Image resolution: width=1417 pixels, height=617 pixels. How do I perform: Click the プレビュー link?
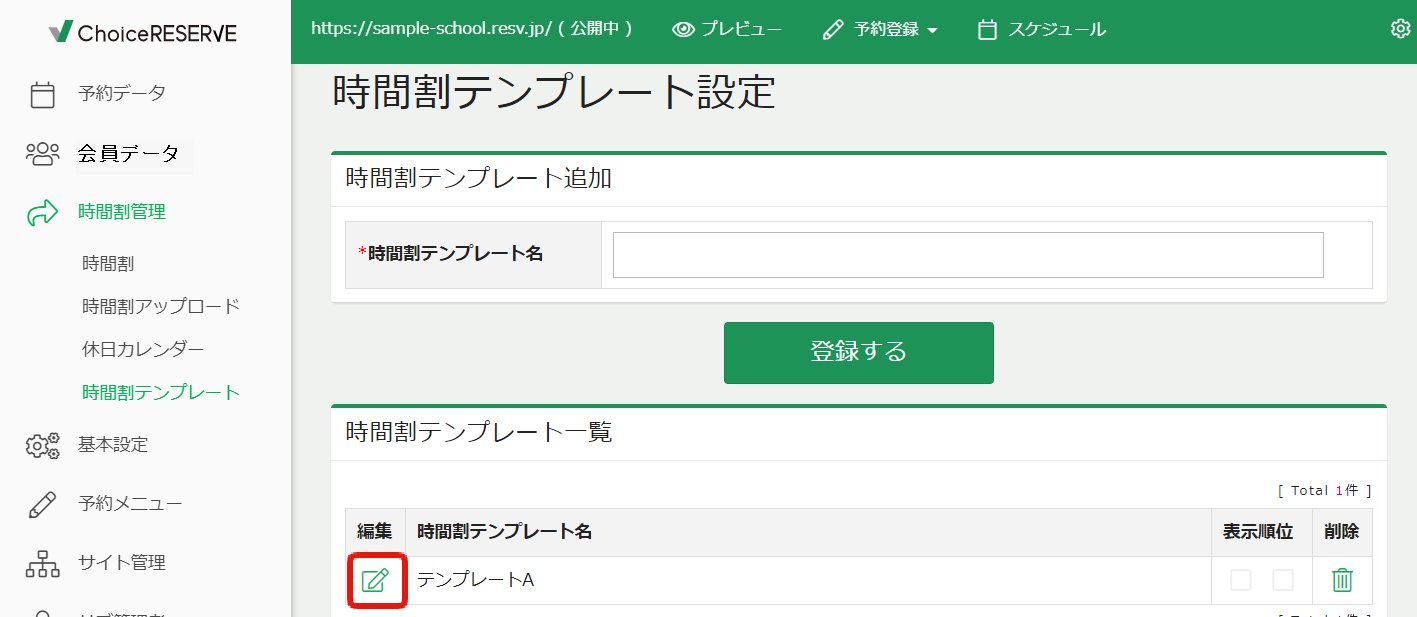(x=741, y=30)
